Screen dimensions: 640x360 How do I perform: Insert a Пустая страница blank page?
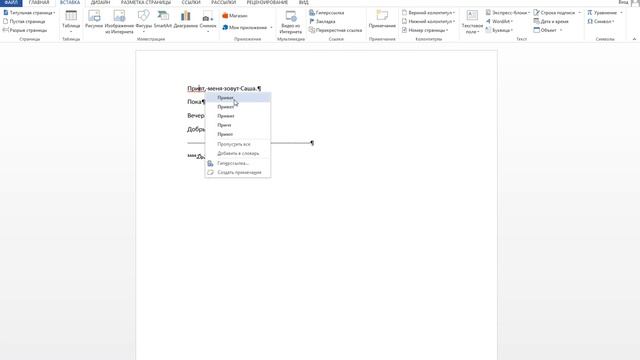(24, 21)
